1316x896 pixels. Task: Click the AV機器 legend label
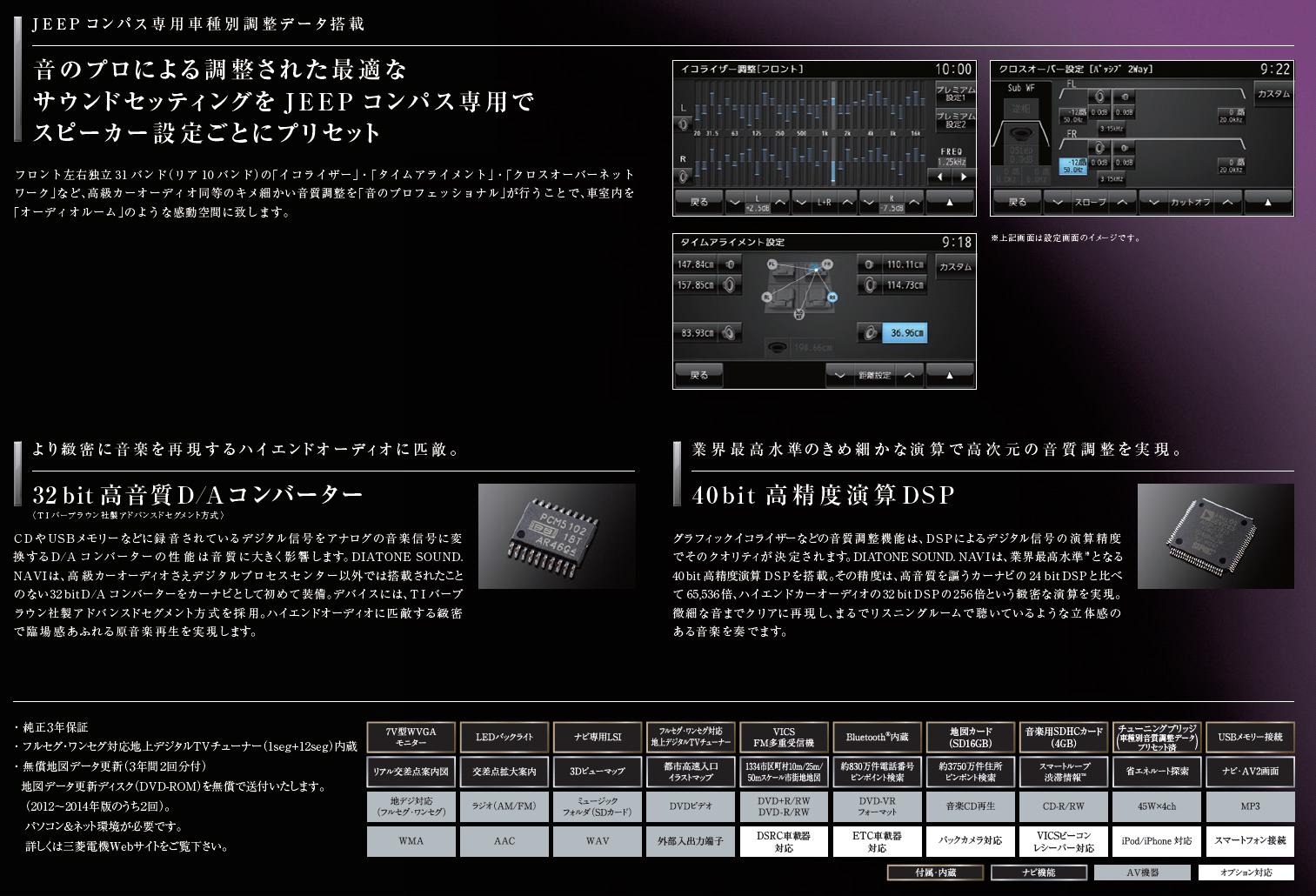click(1142, 873)
